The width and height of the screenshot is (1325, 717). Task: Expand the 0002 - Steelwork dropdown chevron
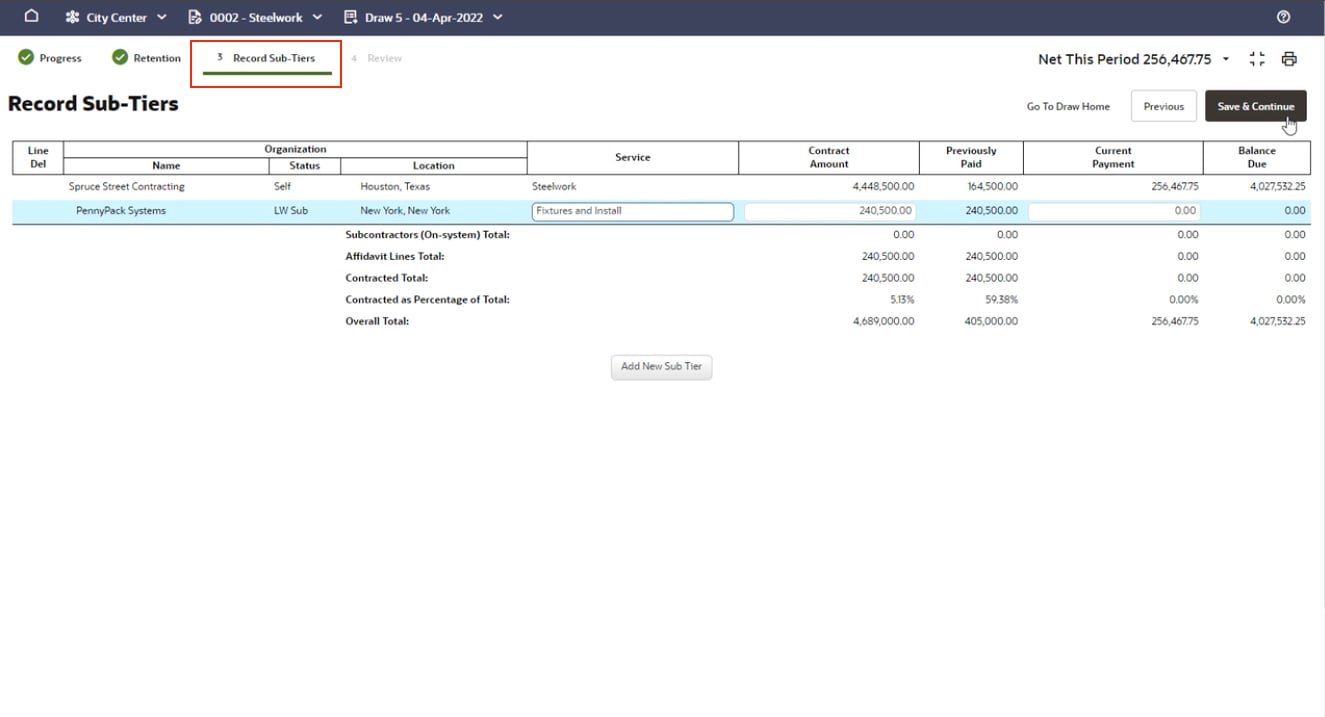318,17
